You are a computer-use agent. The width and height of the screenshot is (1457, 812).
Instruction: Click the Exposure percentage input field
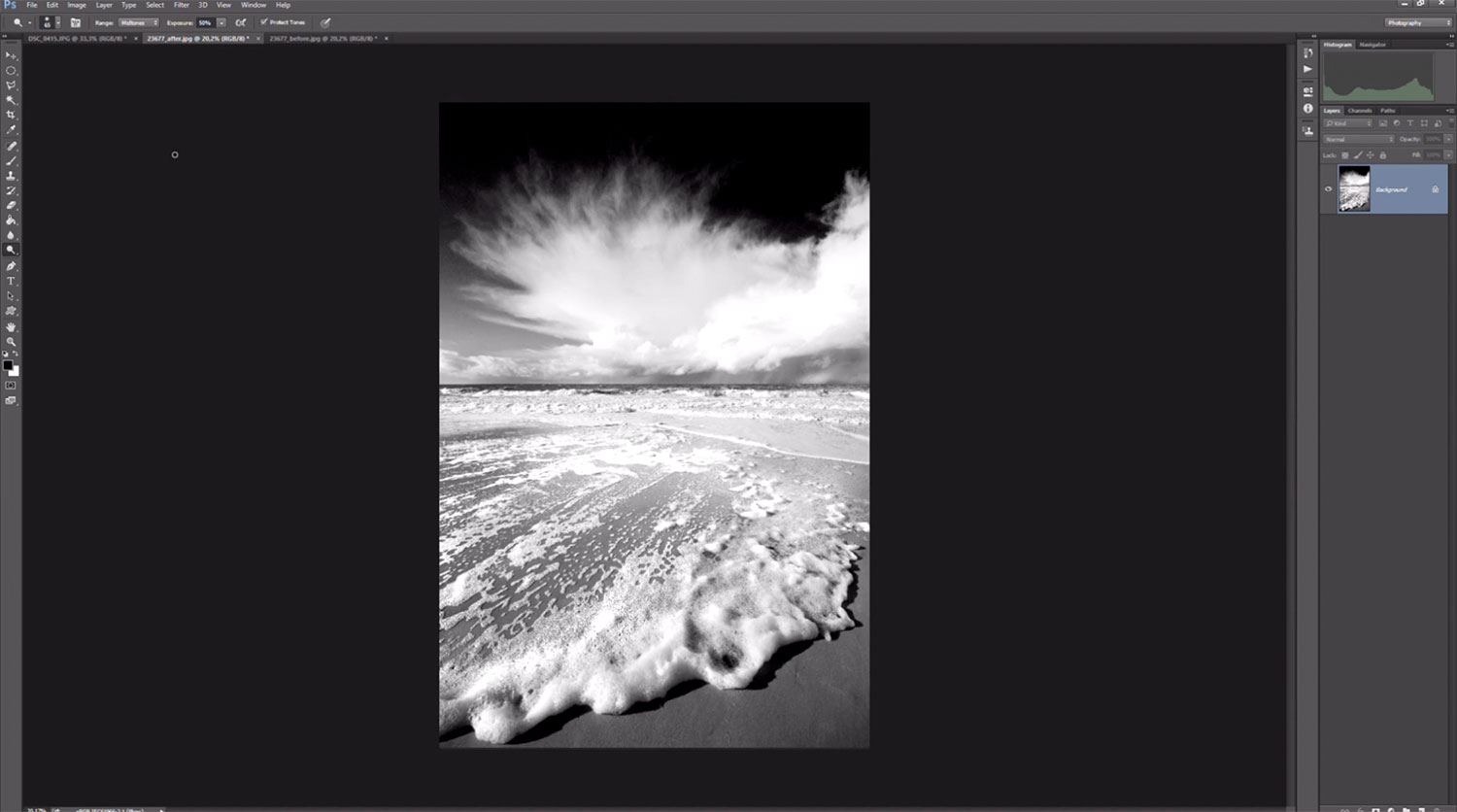(x=205, y=22)
